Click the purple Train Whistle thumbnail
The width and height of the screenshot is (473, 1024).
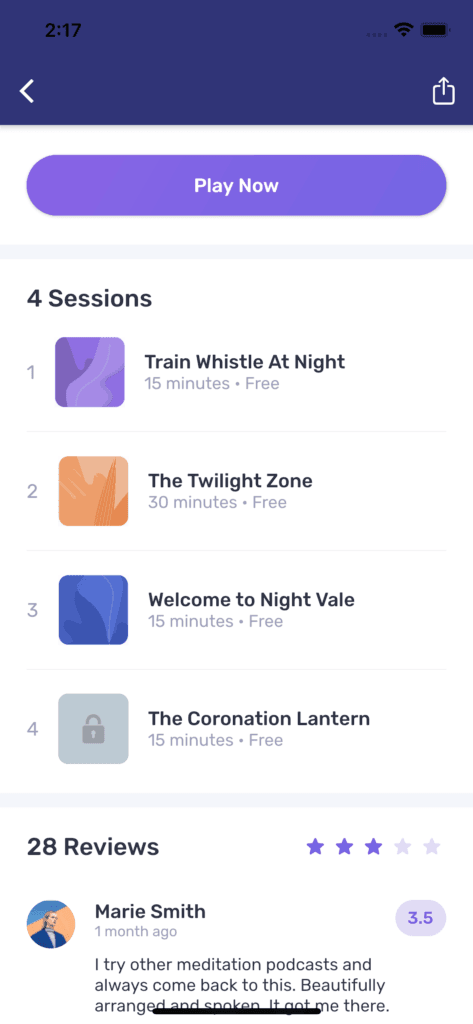click(x=90, y=372)
